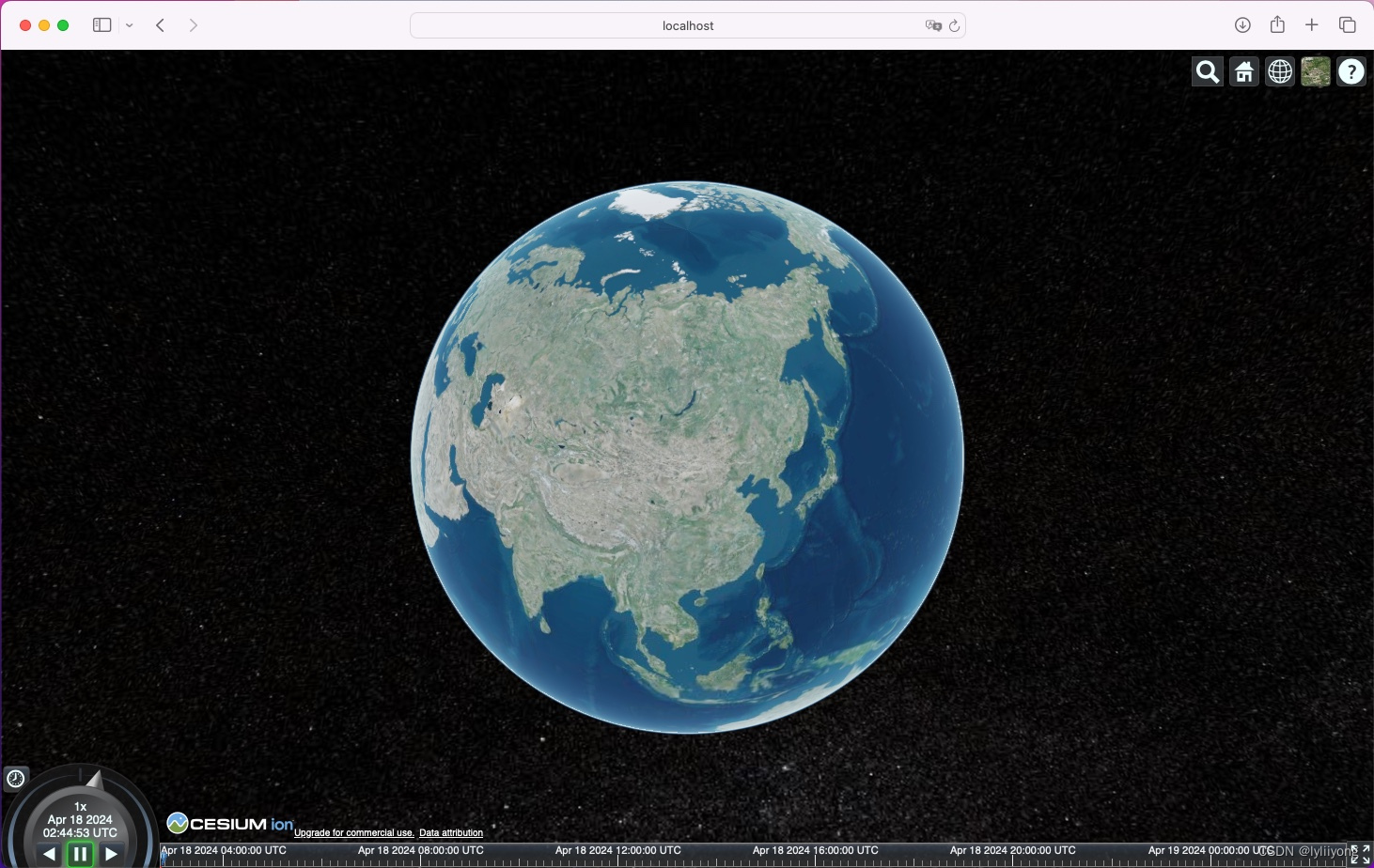Open the scene mode picker globe icon

click(x=1280, y=72)
